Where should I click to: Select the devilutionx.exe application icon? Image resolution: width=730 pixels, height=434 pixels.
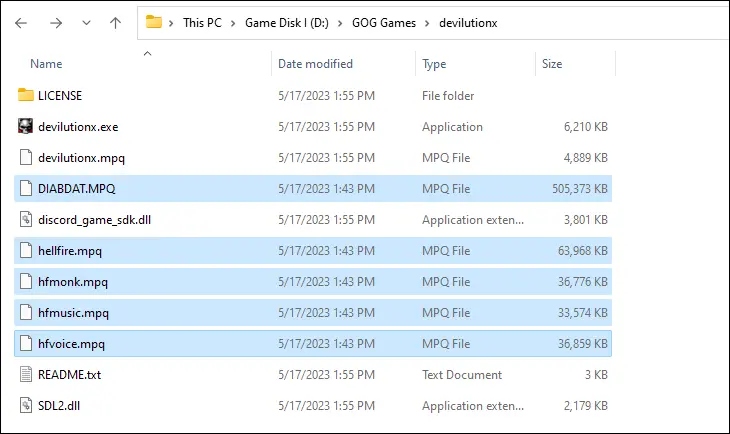point(26,126)
